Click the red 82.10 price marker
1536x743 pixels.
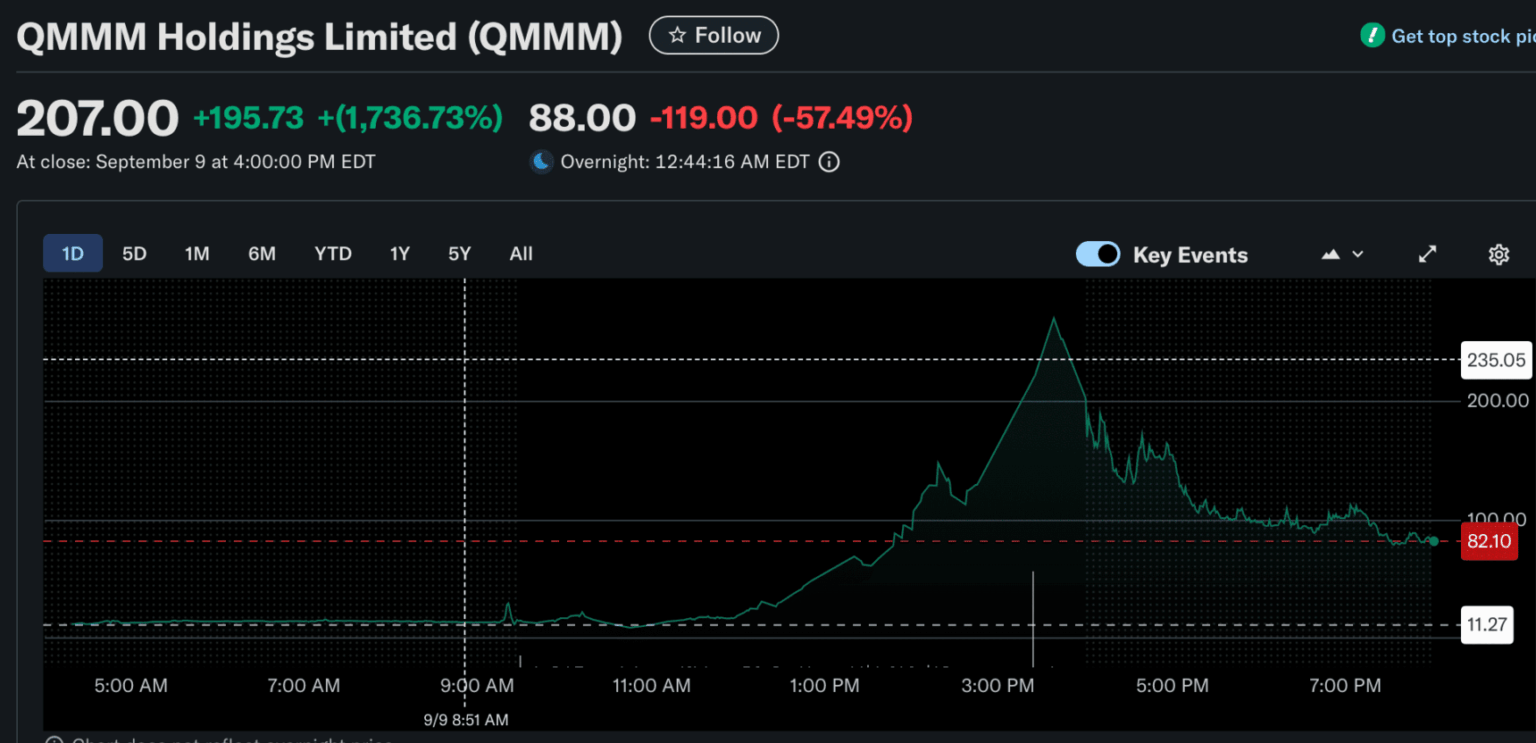point(1489,541)
